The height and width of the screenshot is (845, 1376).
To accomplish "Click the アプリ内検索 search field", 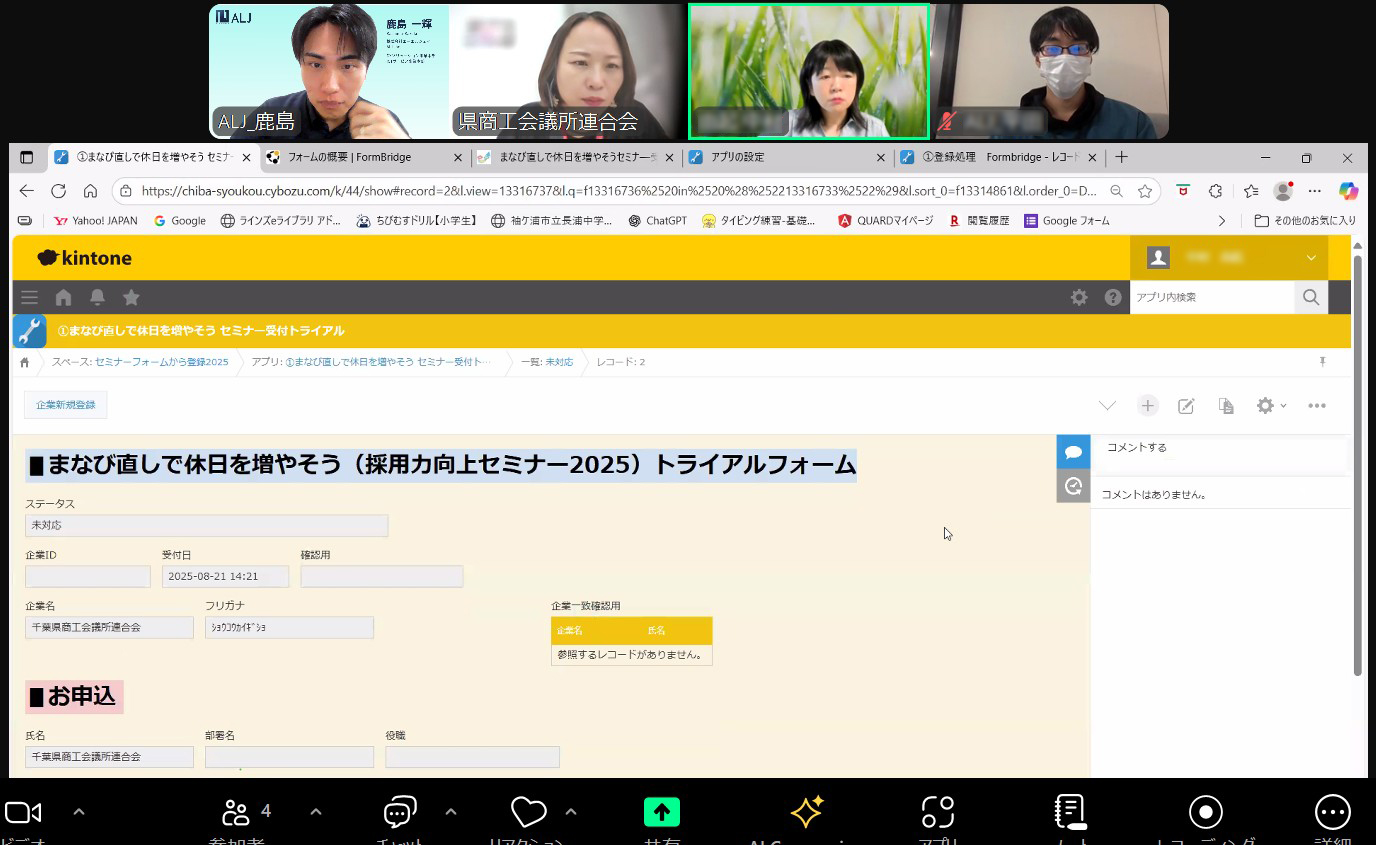I will click(1211, 297).
